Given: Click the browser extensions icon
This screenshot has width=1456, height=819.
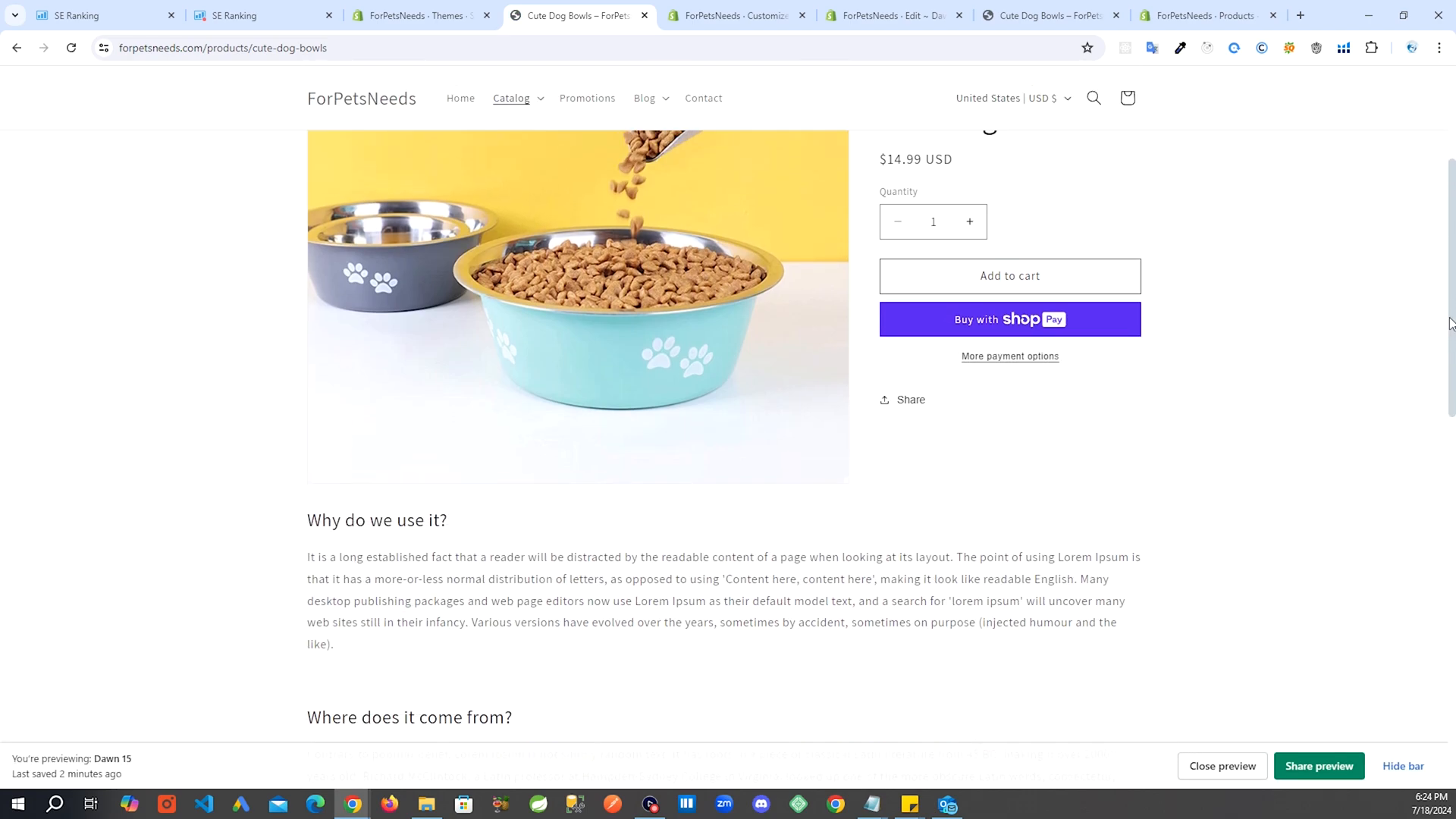Looking at the screenshot, I should tap(1371, 47).
